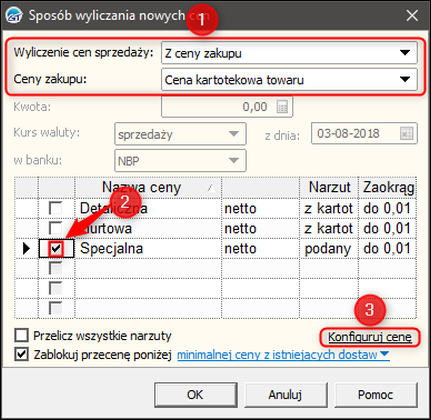431x420 pixels.
Task: Click the Anuluj button
Action: [286, 395]
